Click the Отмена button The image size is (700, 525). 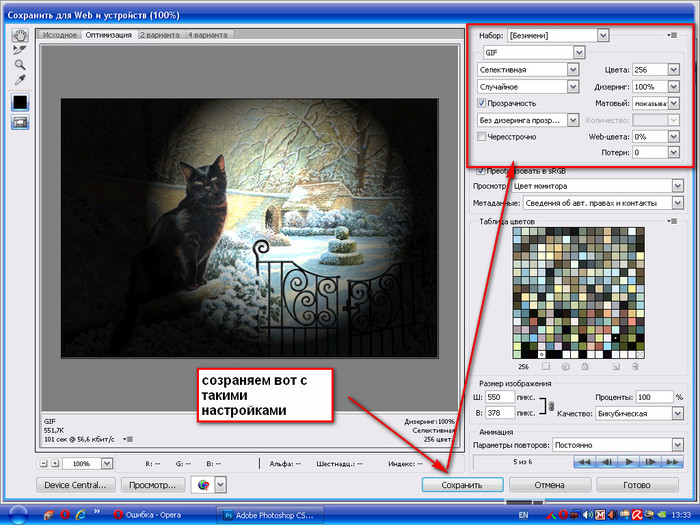[x=550, y=485]
